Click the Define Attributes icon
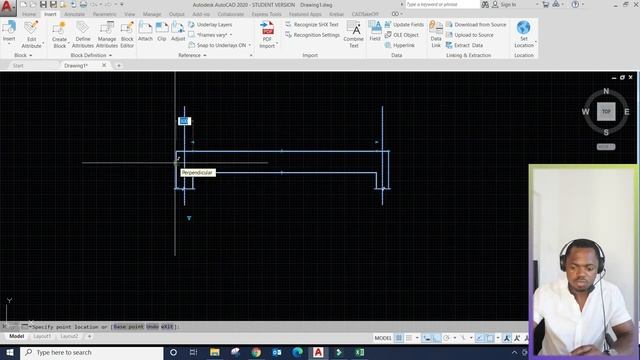 pyautogui.click(x=82, y=28)
